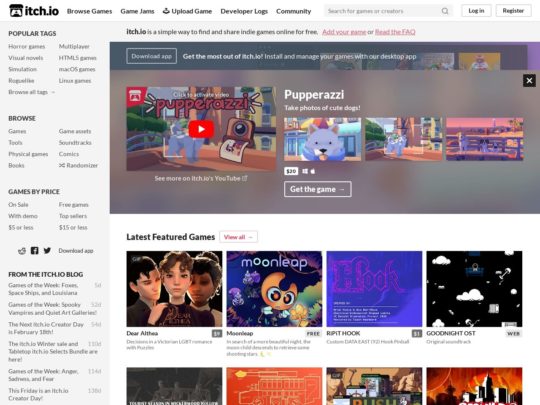Screen dimensions: 540x405
Task: Open Horror games tag
Action: (27, 46)
